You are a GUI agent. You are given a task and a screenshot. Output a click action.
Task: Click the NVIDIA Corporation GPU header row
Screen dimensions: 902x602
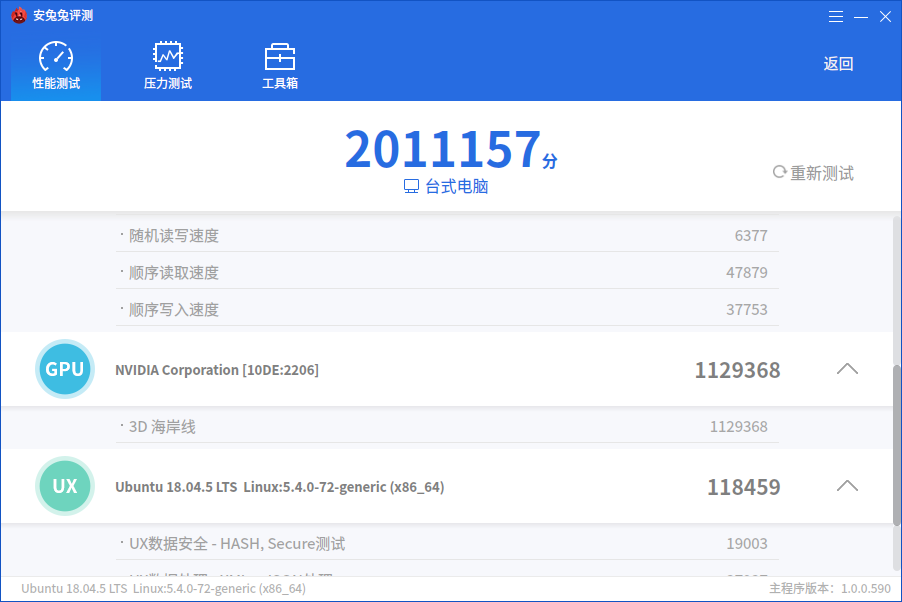pyautogui.click(x=447, y=369)
